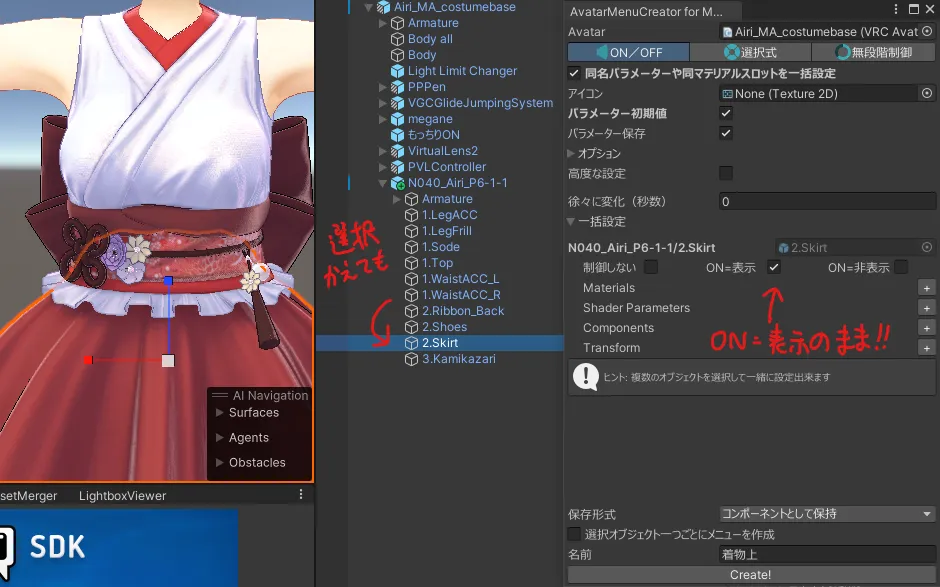The width and height of the screenshot is (940, 587).
Task: Open the texture picker for the icon field
Action: [928, 93]
